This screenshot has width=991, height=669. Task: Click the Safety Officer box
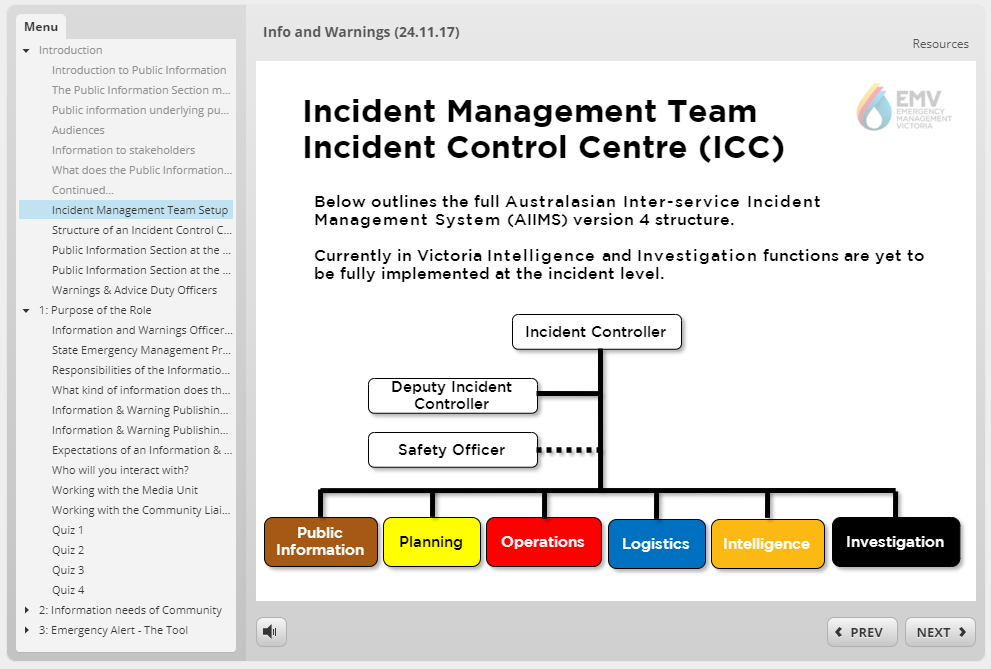pos(452,450)
